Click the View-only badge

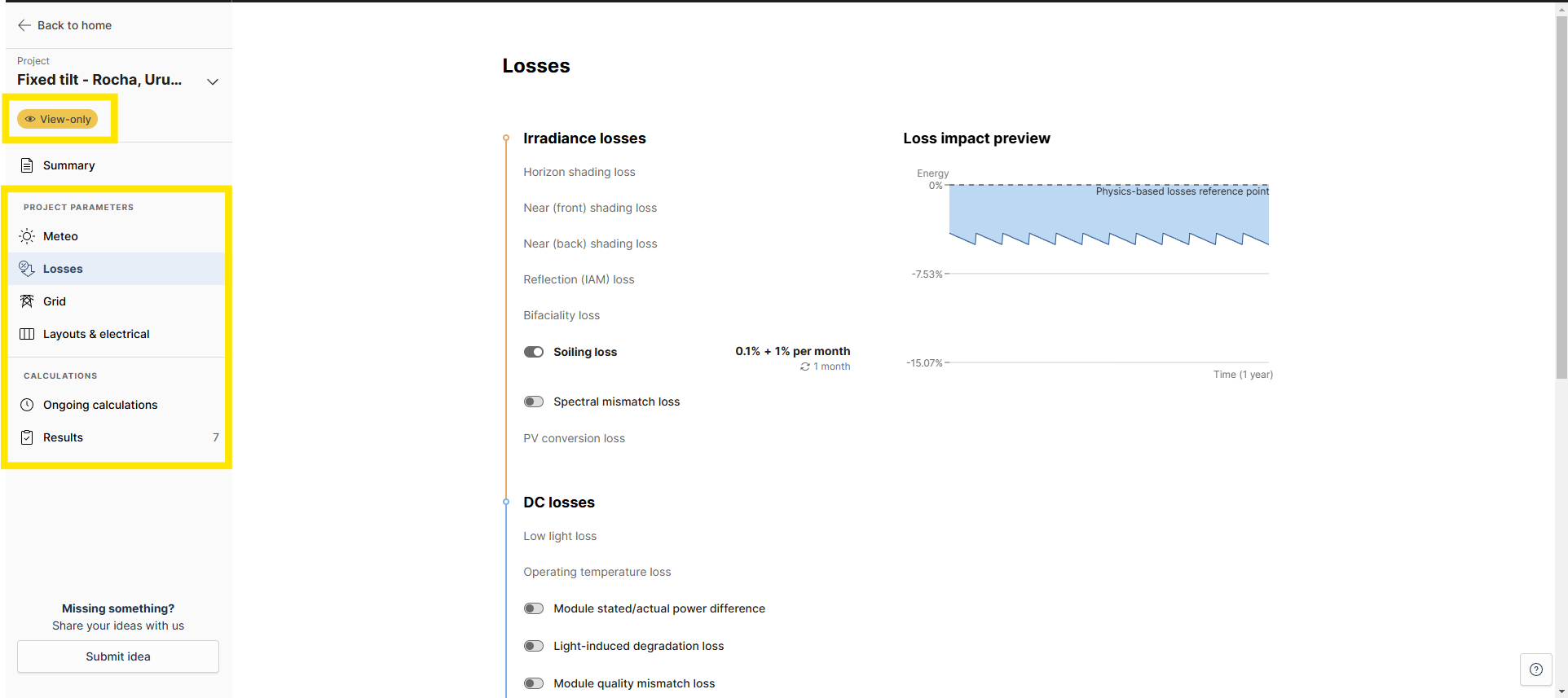[57, 119]
